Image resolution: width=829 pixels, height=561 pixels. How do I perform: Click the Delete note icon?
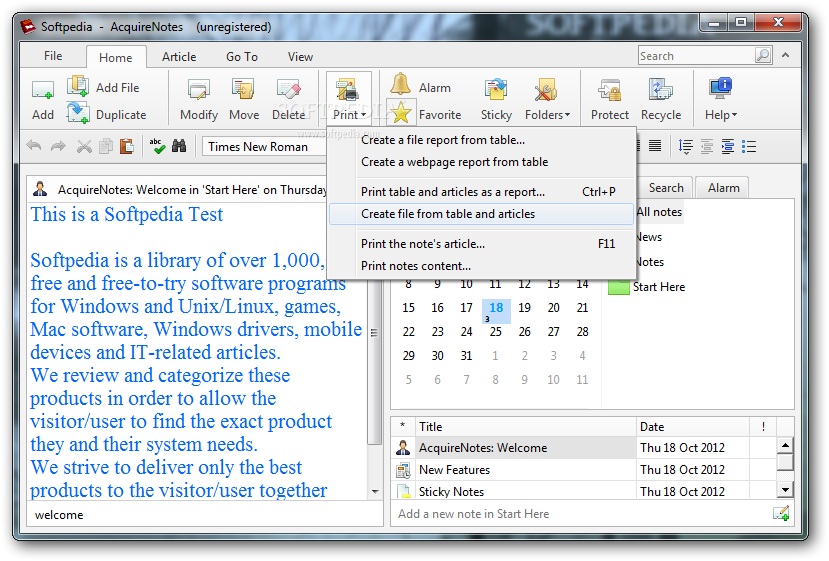pos(289,90)
